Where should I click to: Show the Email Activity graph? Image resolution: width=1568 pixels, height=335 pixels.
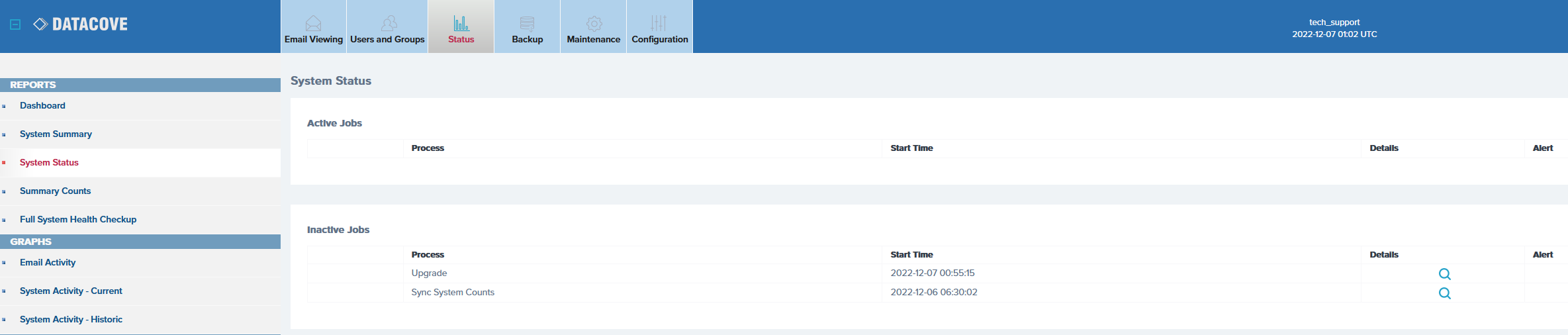48,263
